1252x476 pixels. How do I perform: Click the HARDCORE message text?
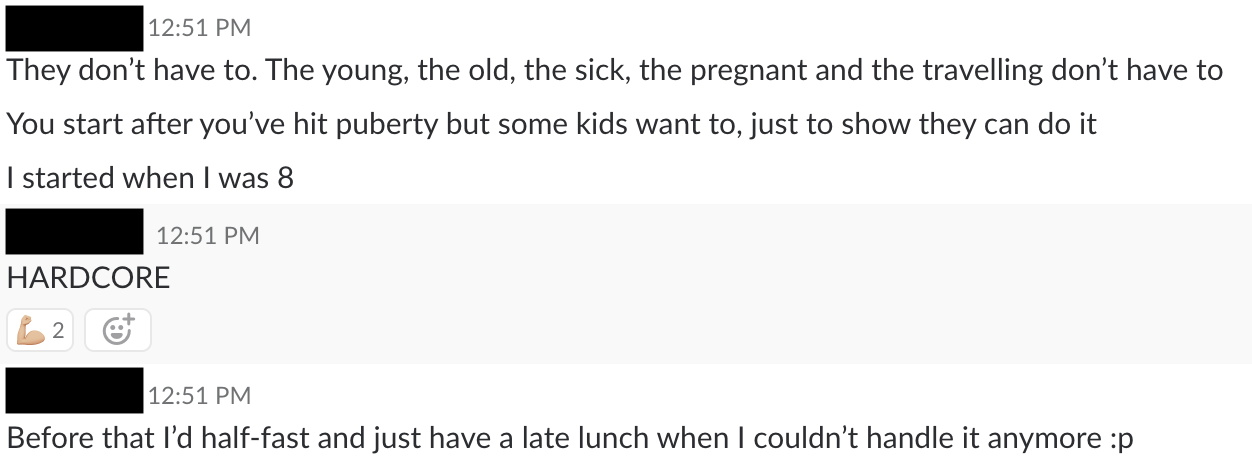tap(88, 278)
